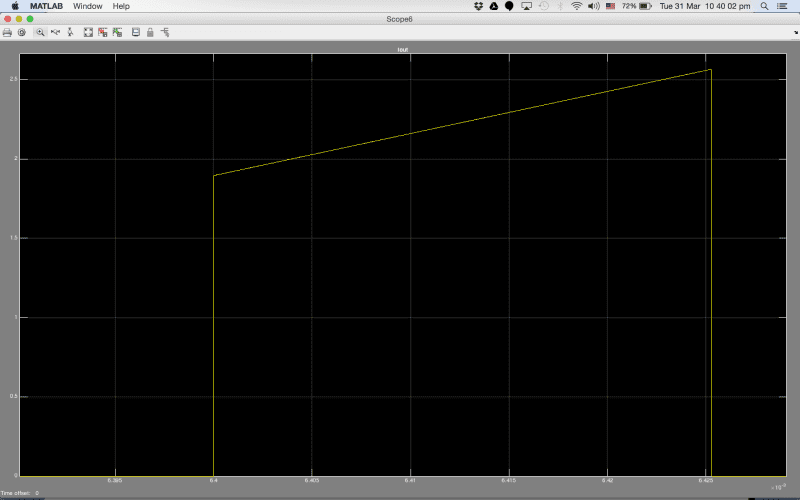Click the Time offset status text
This screenshot has height=500, width=800.
20,493
